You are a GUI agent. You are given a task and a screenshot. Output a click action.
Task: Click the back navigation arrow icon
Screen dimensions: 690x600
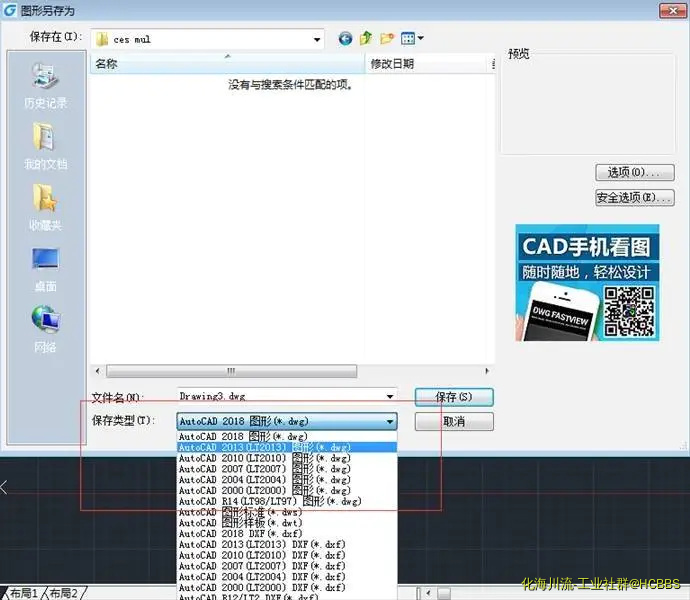[x=346, y=39]
